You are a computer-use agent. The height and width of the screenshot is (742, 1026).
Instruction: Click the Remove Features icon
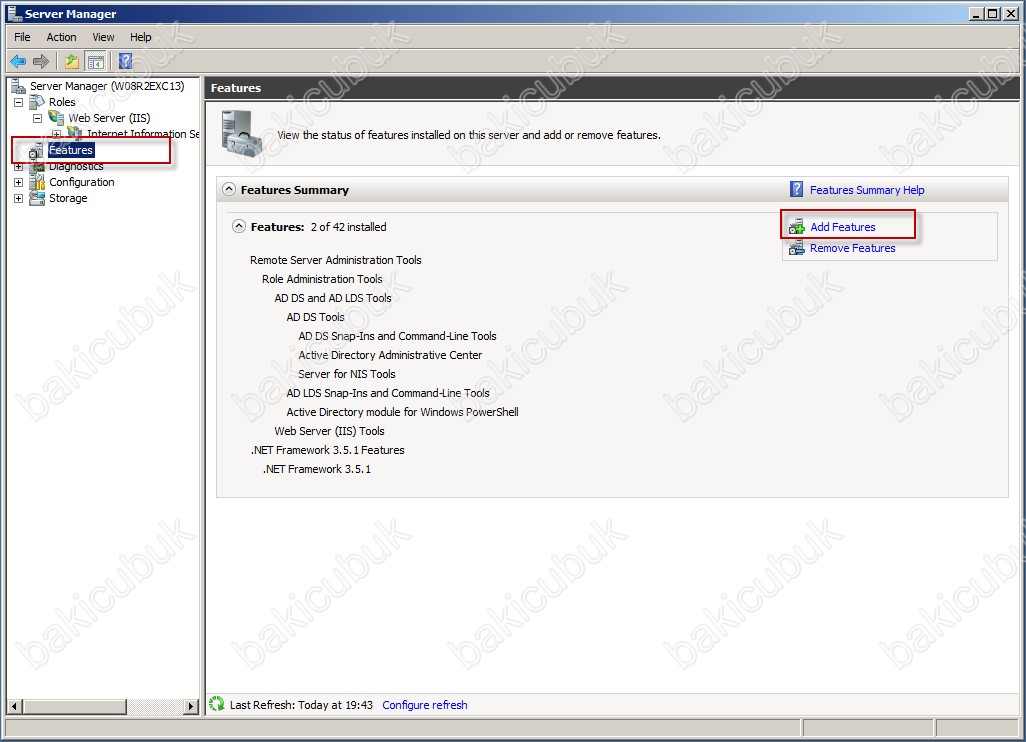coord(796,248)
